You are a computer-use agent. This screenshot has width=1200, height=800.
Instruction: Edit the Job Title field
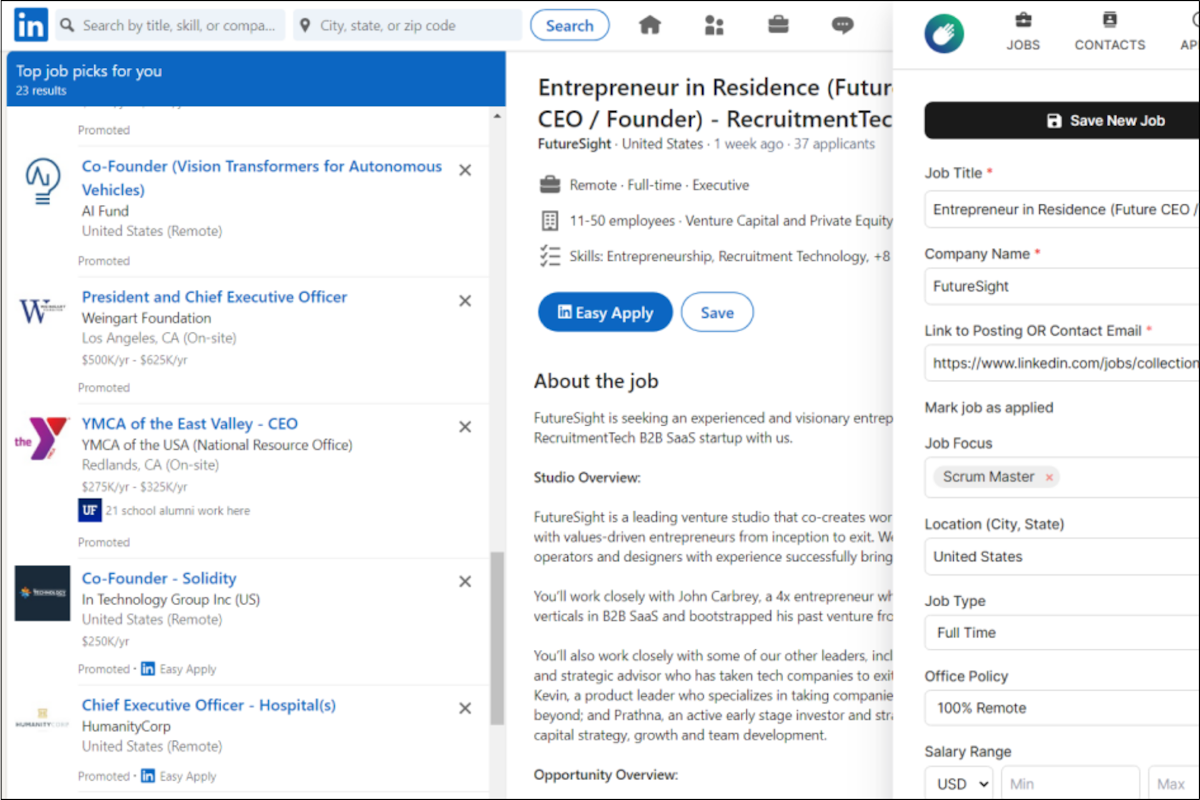(1062, 210)
